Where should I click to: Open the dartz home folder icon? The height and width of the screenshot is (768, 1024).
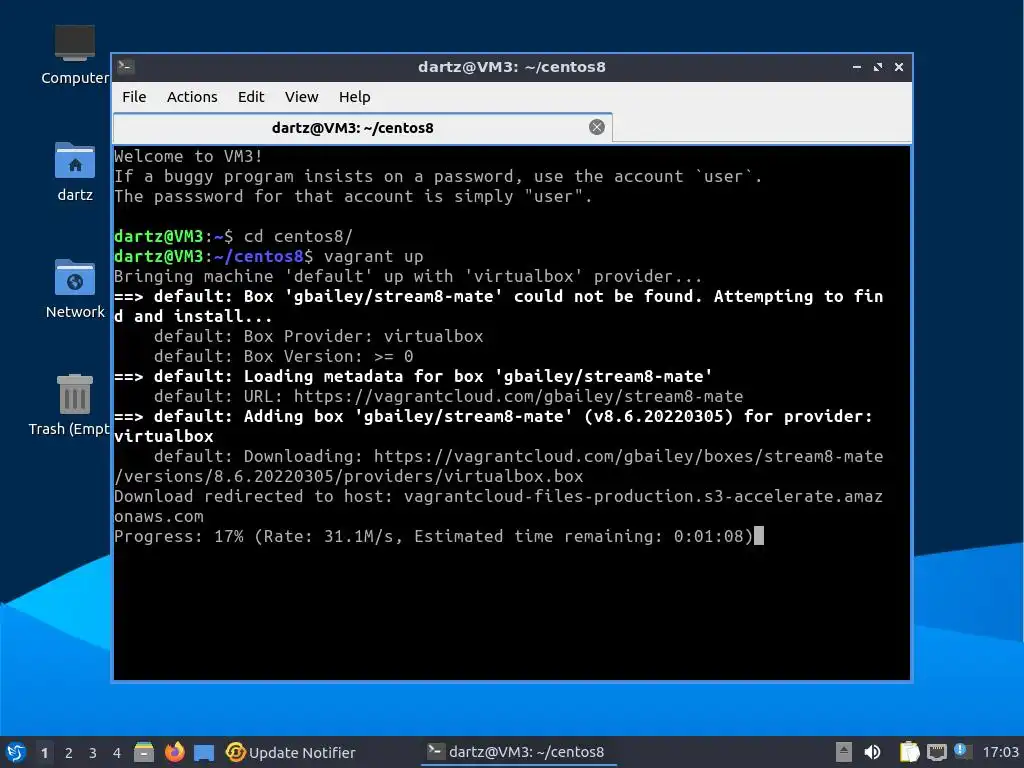click(x=74, y=172)
